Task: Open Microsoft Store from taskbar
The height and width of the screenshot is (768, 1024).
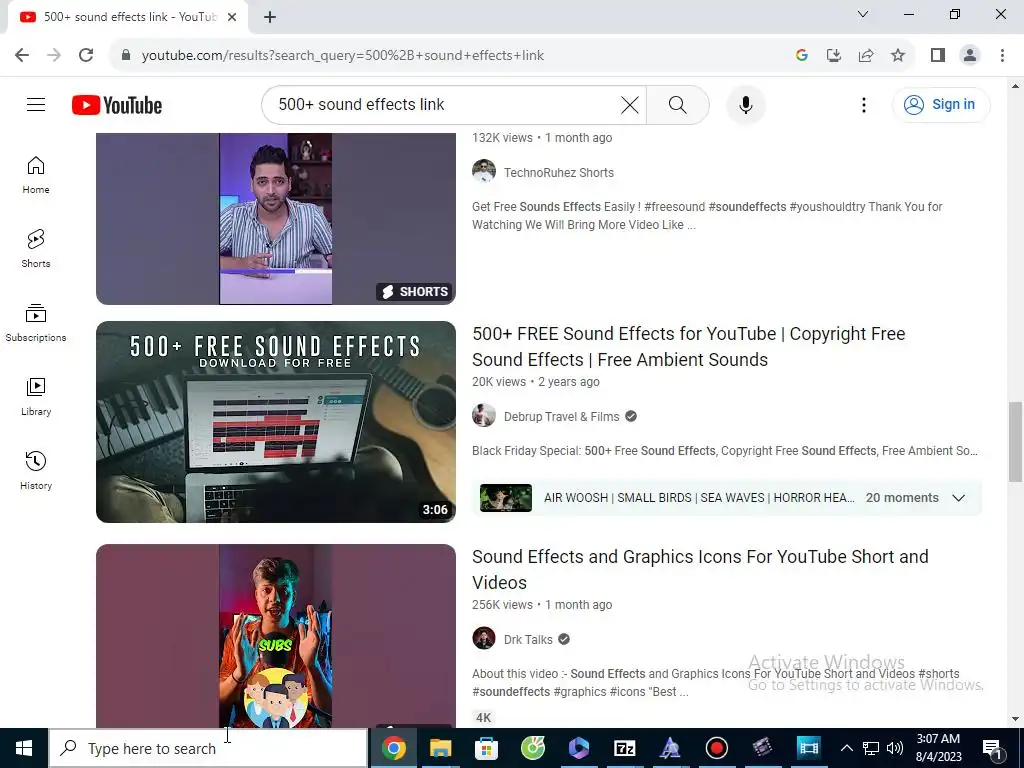Action: pyautogui.click(x=486, y=748)
